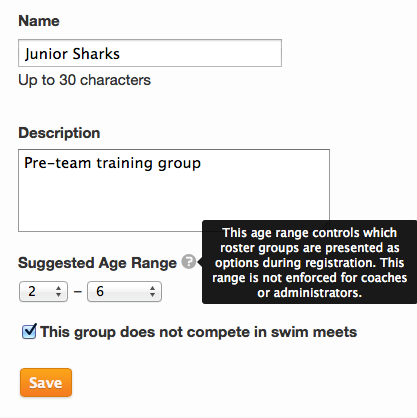Click the Description field label

[x=59, y=133]
